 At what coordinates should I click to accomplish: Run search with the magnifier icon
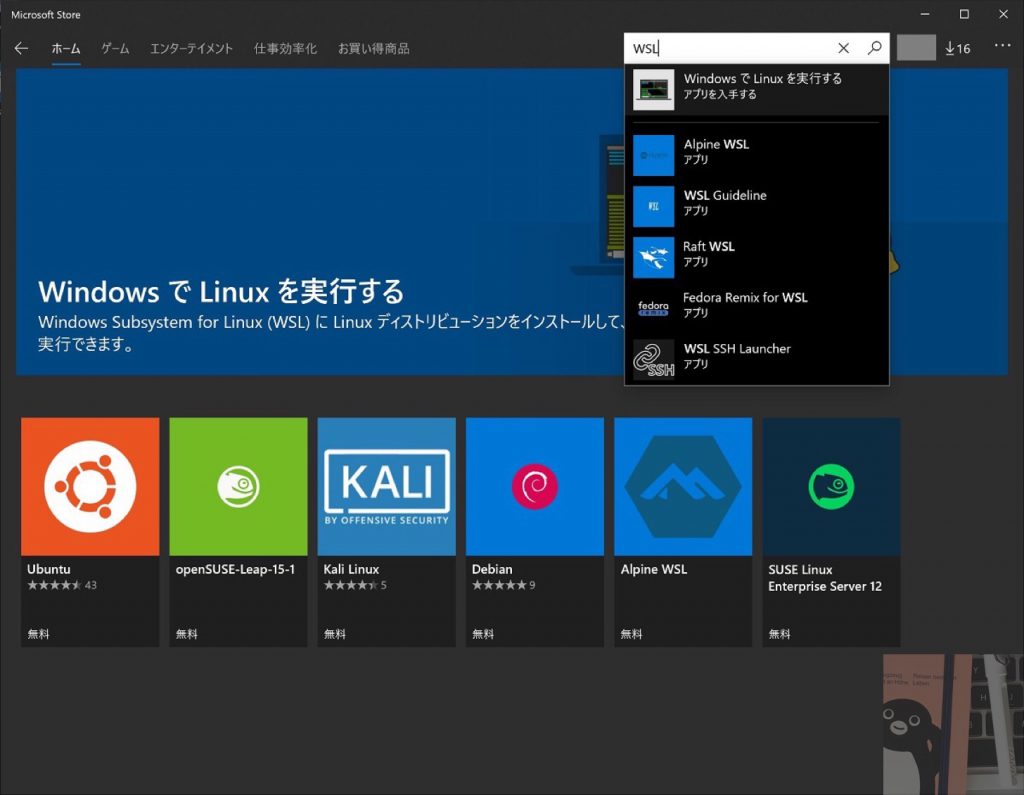[874, 48]
